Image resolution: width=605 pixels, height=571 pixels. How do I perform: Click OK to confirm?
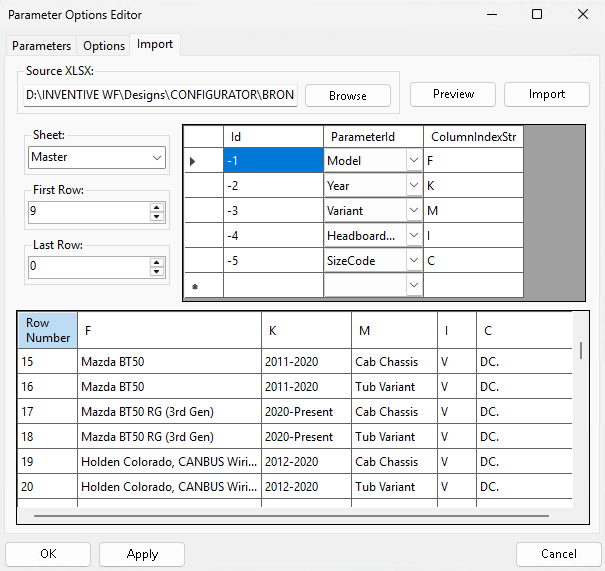(48, 554)
